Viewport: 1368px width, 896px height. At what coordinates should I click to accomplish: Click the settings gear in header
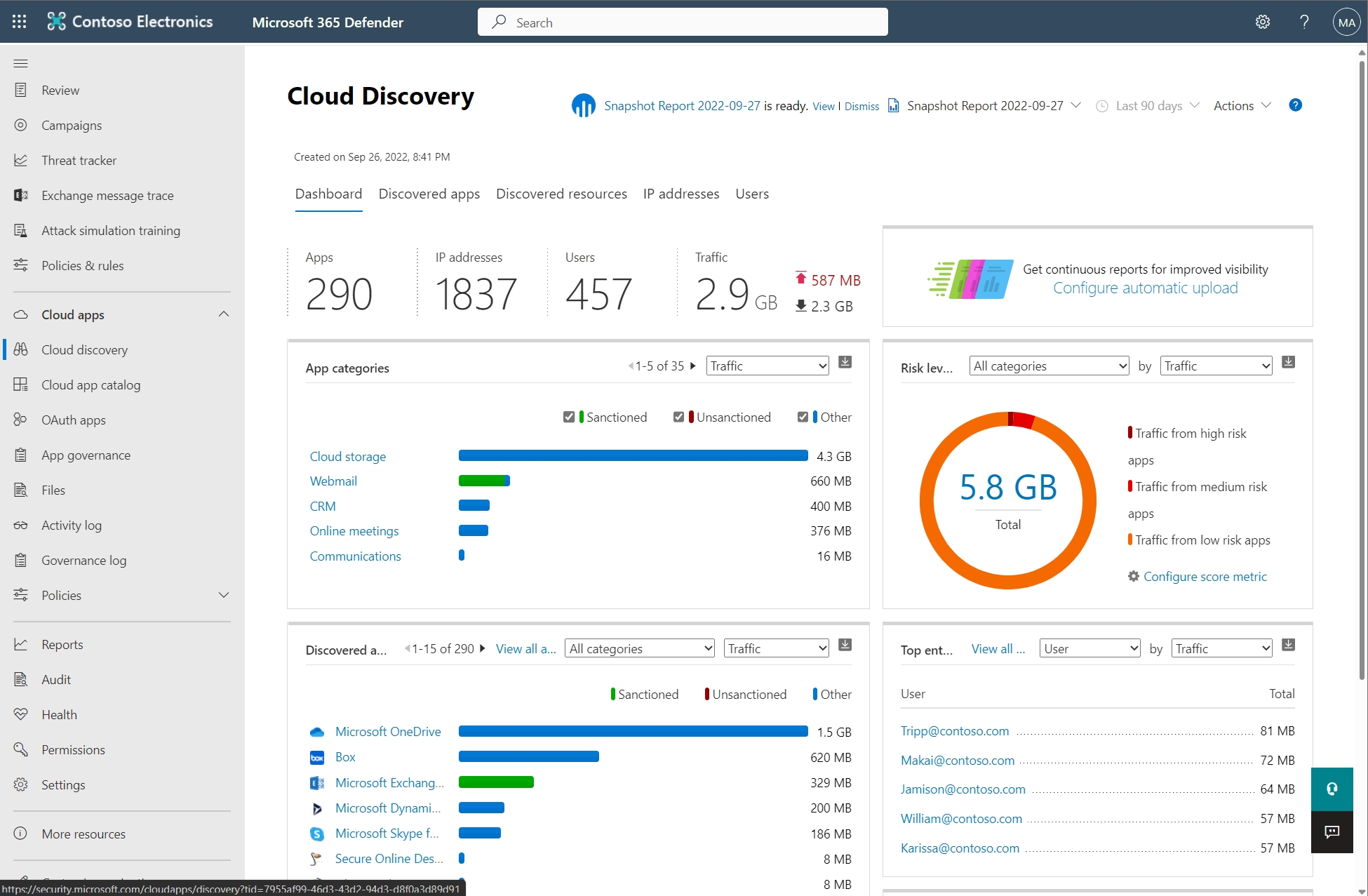pos(1262,22)
